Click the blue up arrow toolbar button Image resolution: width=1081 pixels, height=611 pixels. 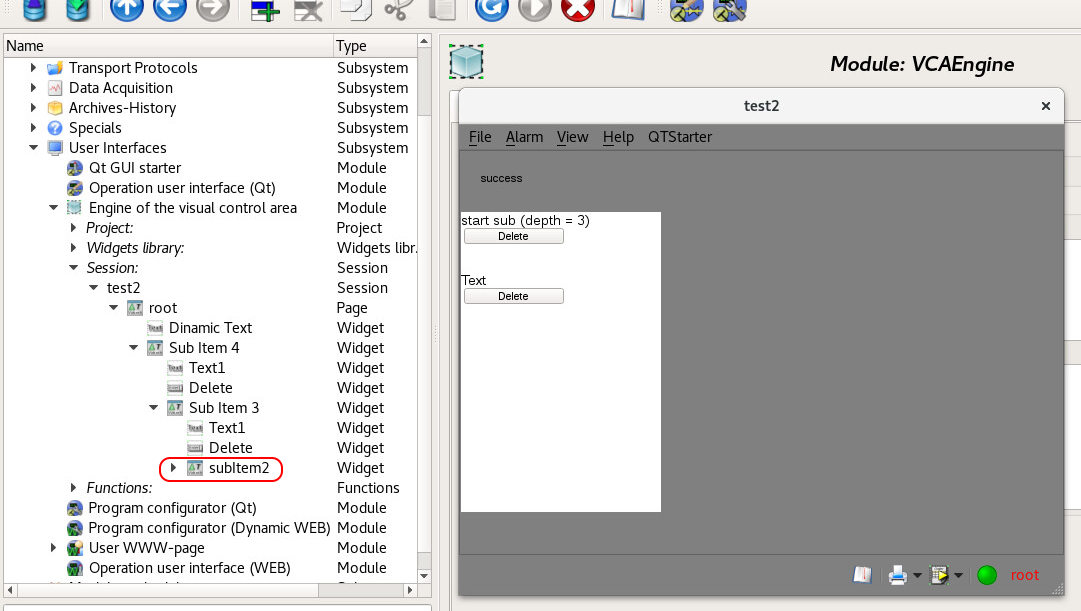[x=127, y=9]
